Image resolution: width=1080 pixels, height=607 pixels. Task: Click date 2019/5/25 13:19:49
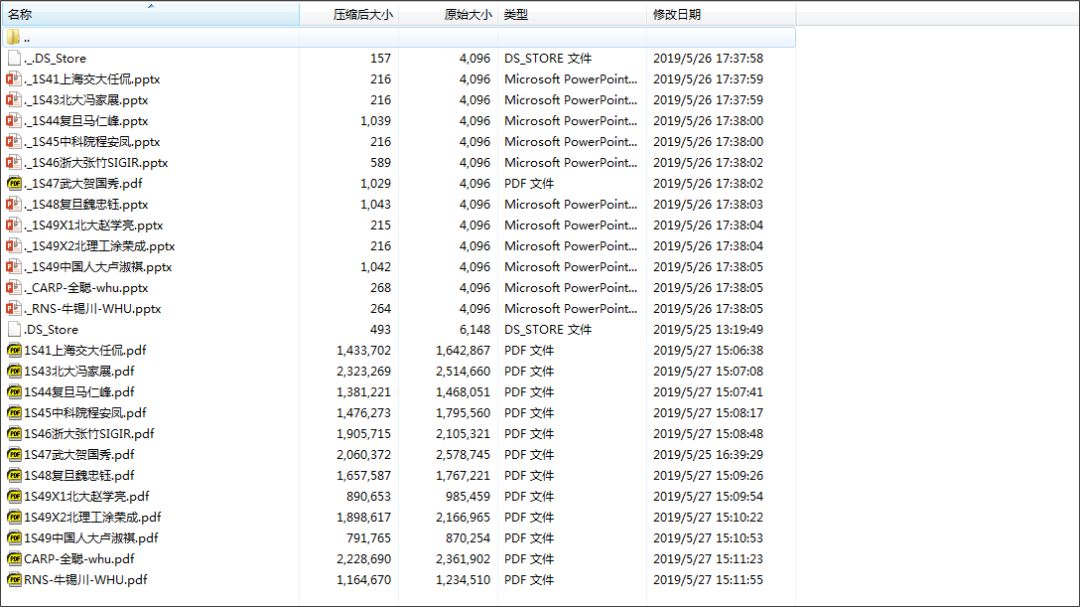[708, 329]
